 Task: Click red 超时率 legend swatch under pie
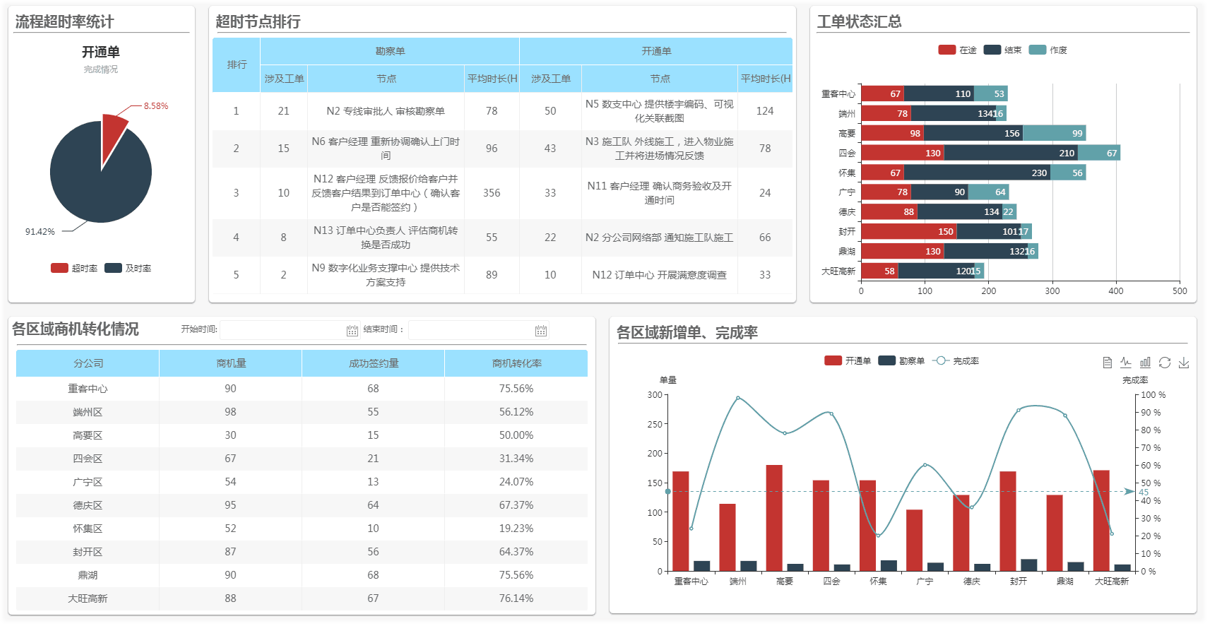click(59, 268)
